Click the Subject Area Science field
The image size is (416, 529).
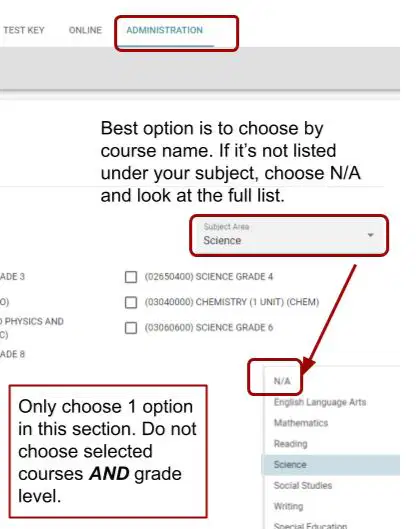(x=289, y=235)
